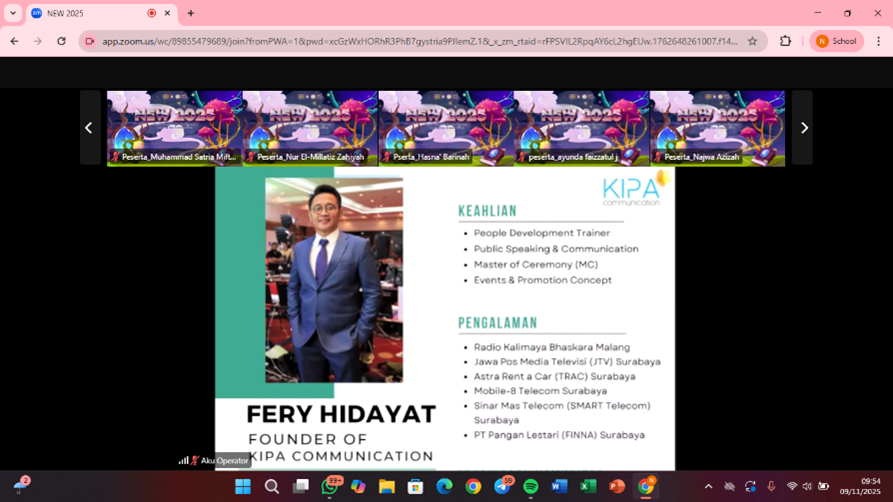Click the camera indicator in the address bar
Screen dimensions: 893x502
click(x=90, y=41)
